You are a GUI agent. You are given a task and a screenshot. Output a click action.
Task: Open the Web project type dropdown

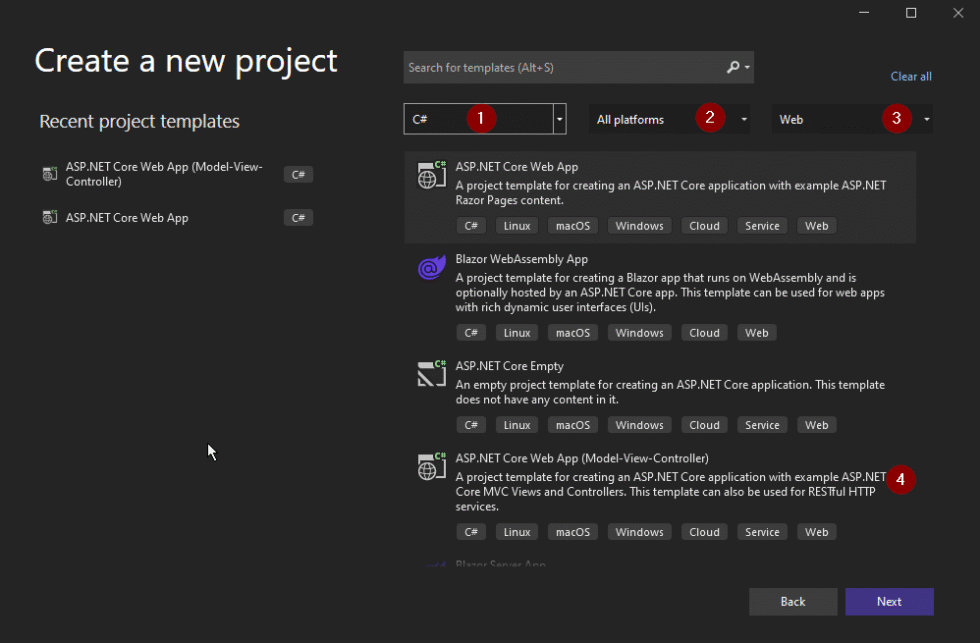pos(852,119)
